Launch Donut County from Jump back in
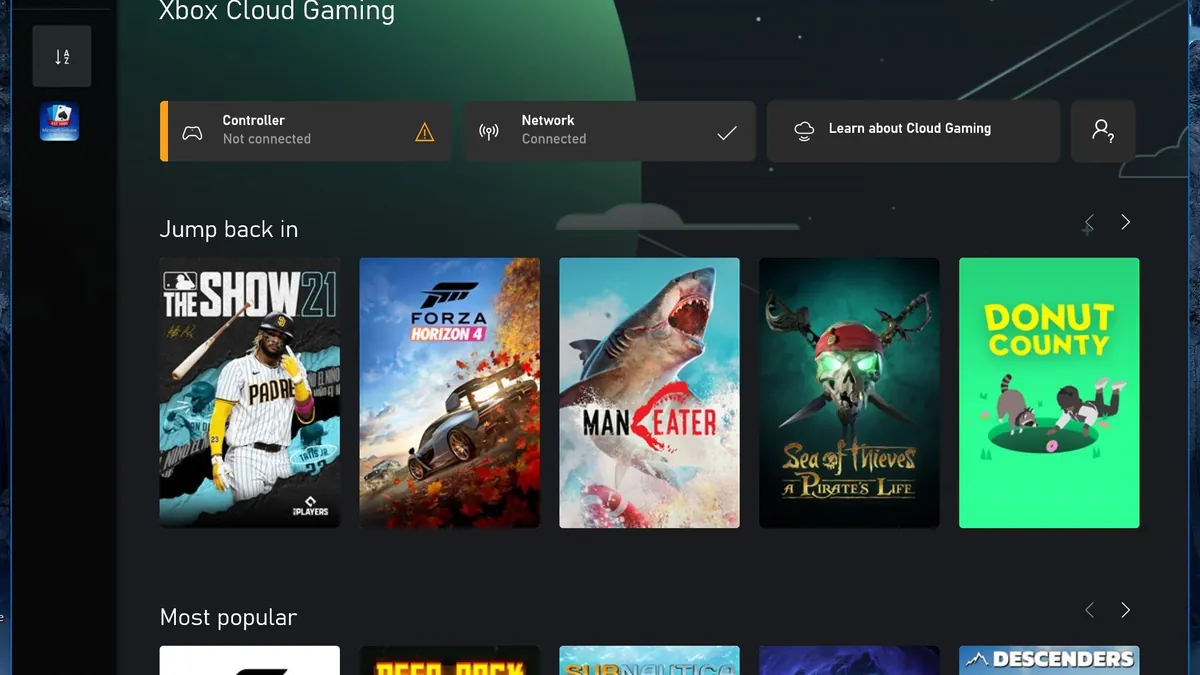Image resolution: width=1200 pixels, height=675 pixels. coord(1049,393)
